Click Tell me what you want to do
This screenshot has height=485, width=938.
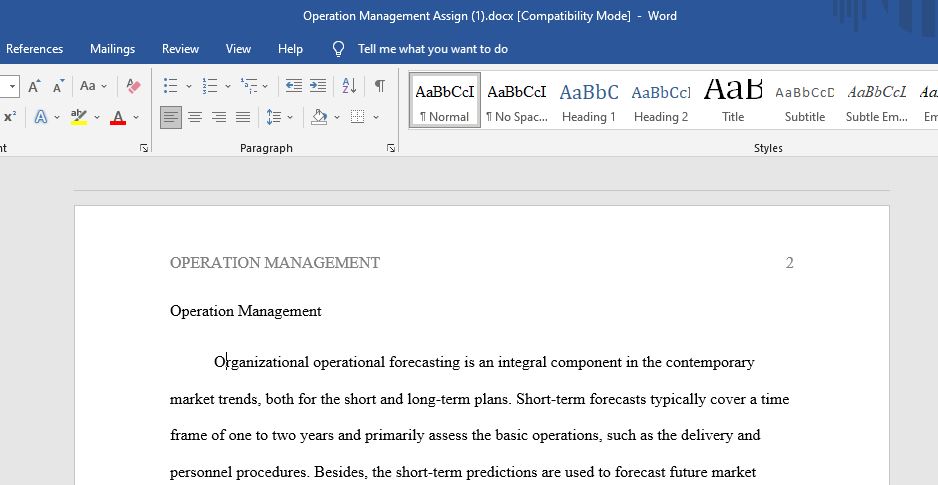click(x=433, y=49)
